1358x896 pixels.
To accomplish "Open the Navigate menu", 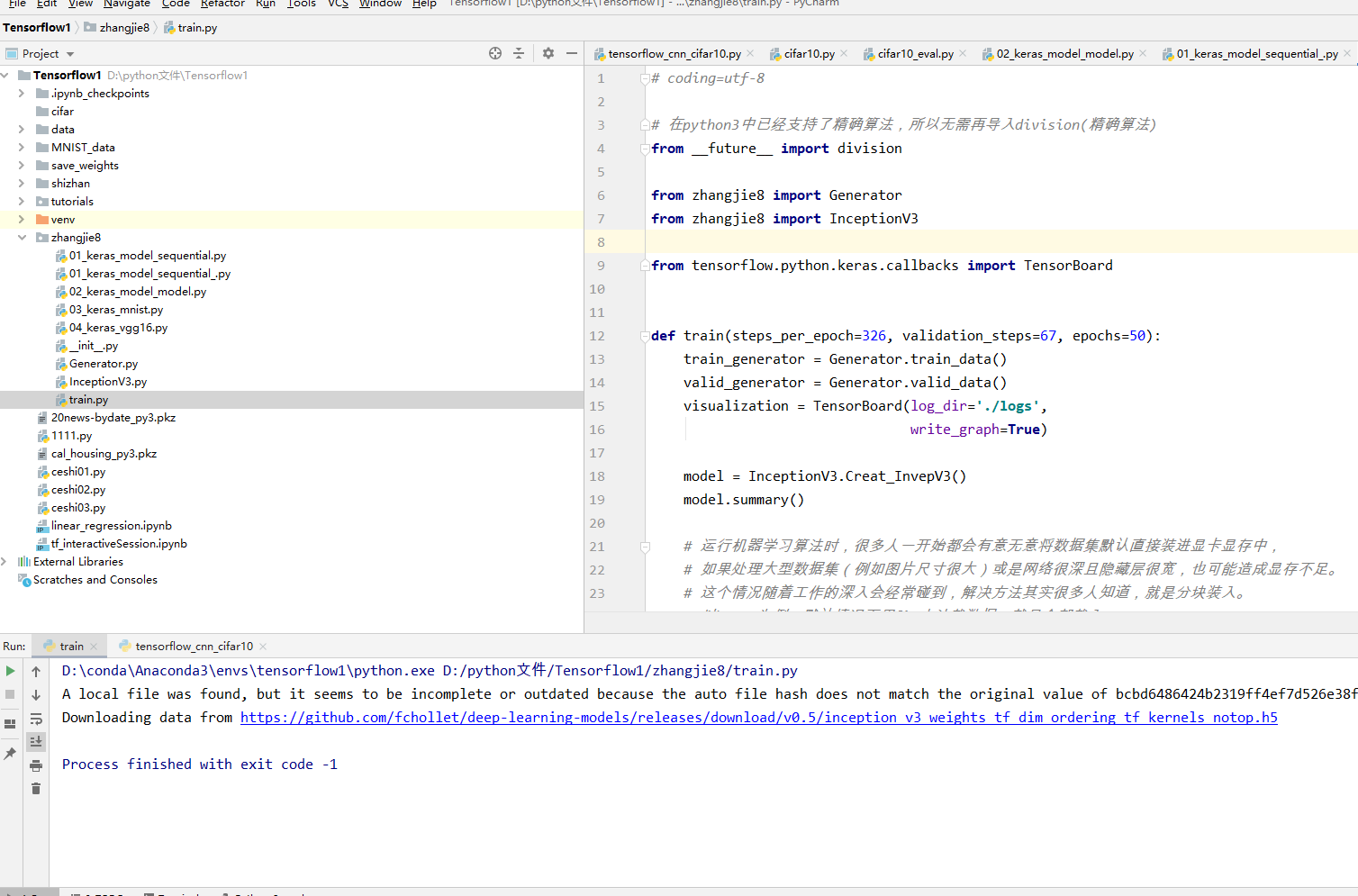I will click(127, 4).
